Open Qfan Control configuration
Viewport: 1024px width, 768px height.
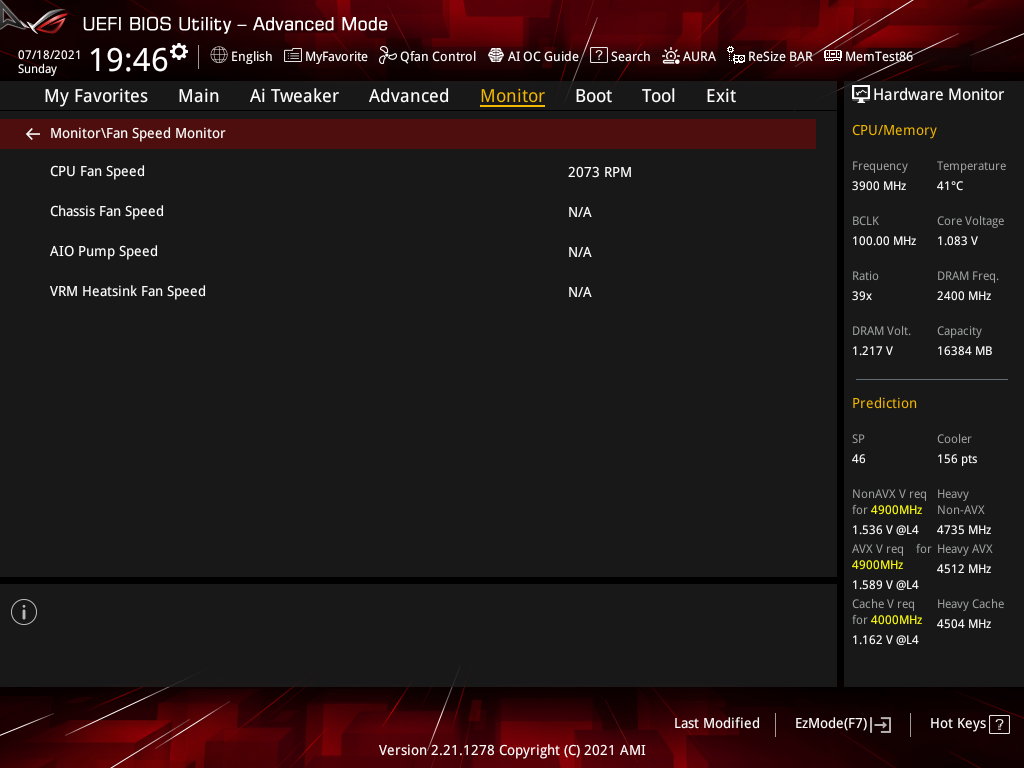pyautogui.click(x=427, y=56)
